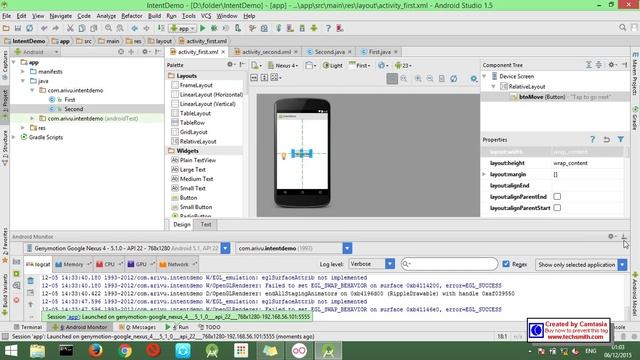Screen dimensions: 640x360
Task: Select RelativeLayout in Component Tree
Action: click(x=527, y=87)
